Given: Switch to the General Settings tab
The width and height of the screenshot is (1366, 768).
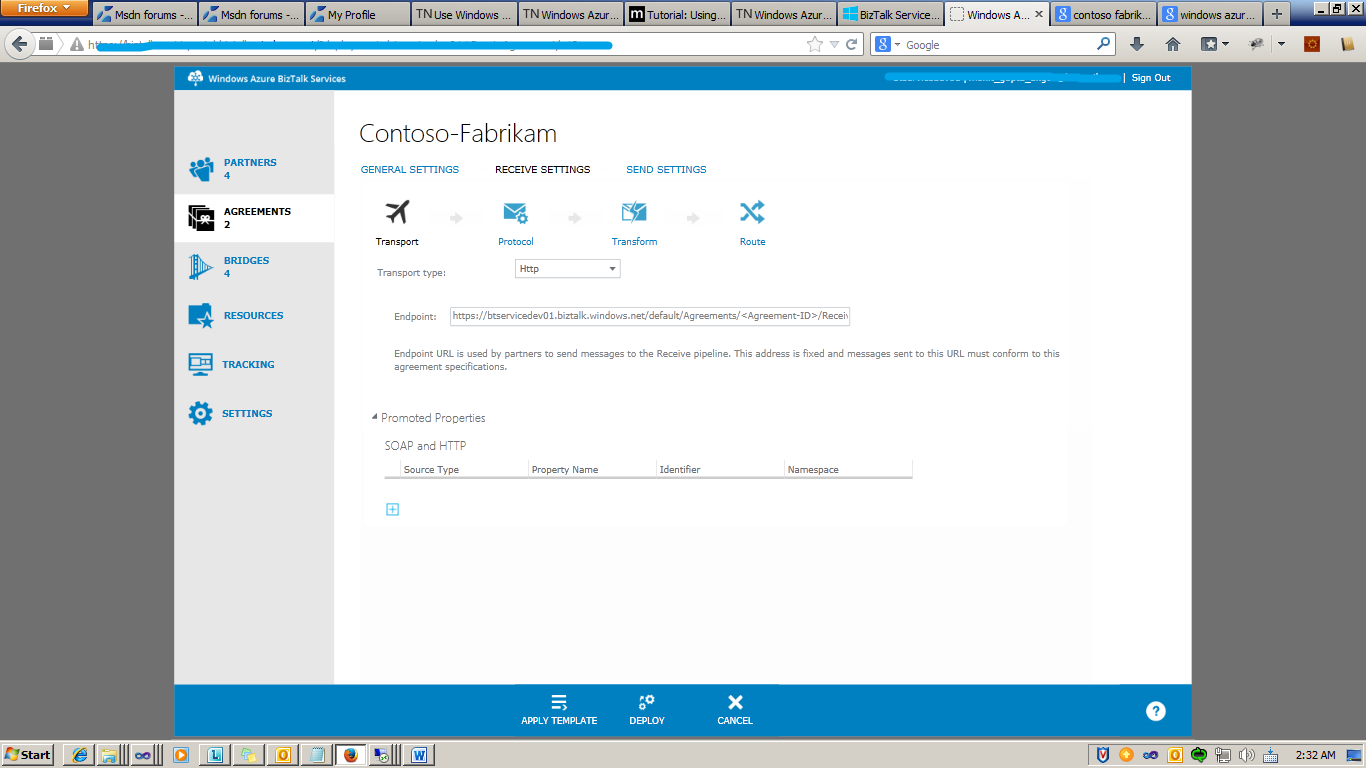Looking at the screenshot, I should (410, 170).
